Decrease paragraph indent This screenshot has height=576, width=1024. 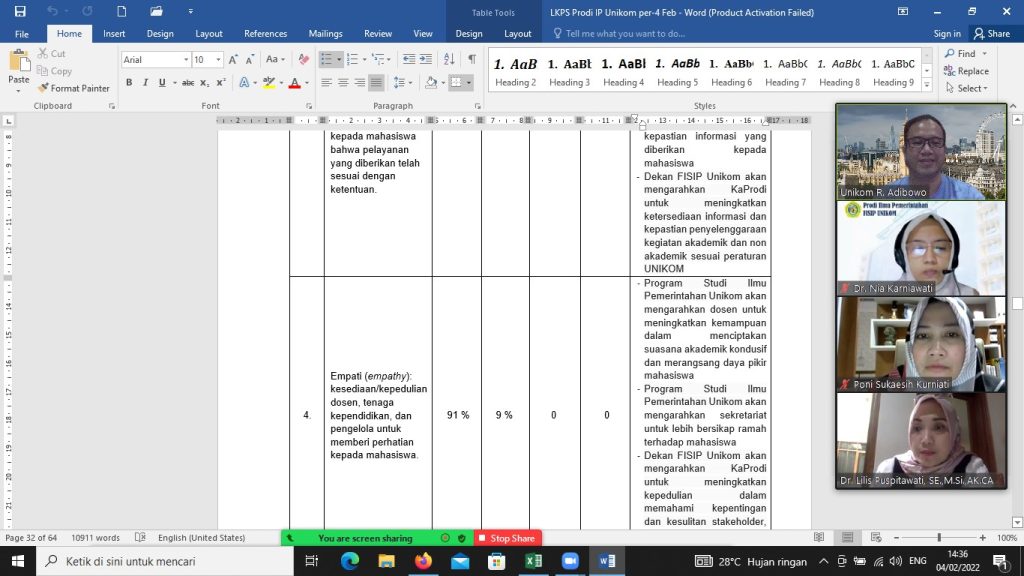coord(409,59)
